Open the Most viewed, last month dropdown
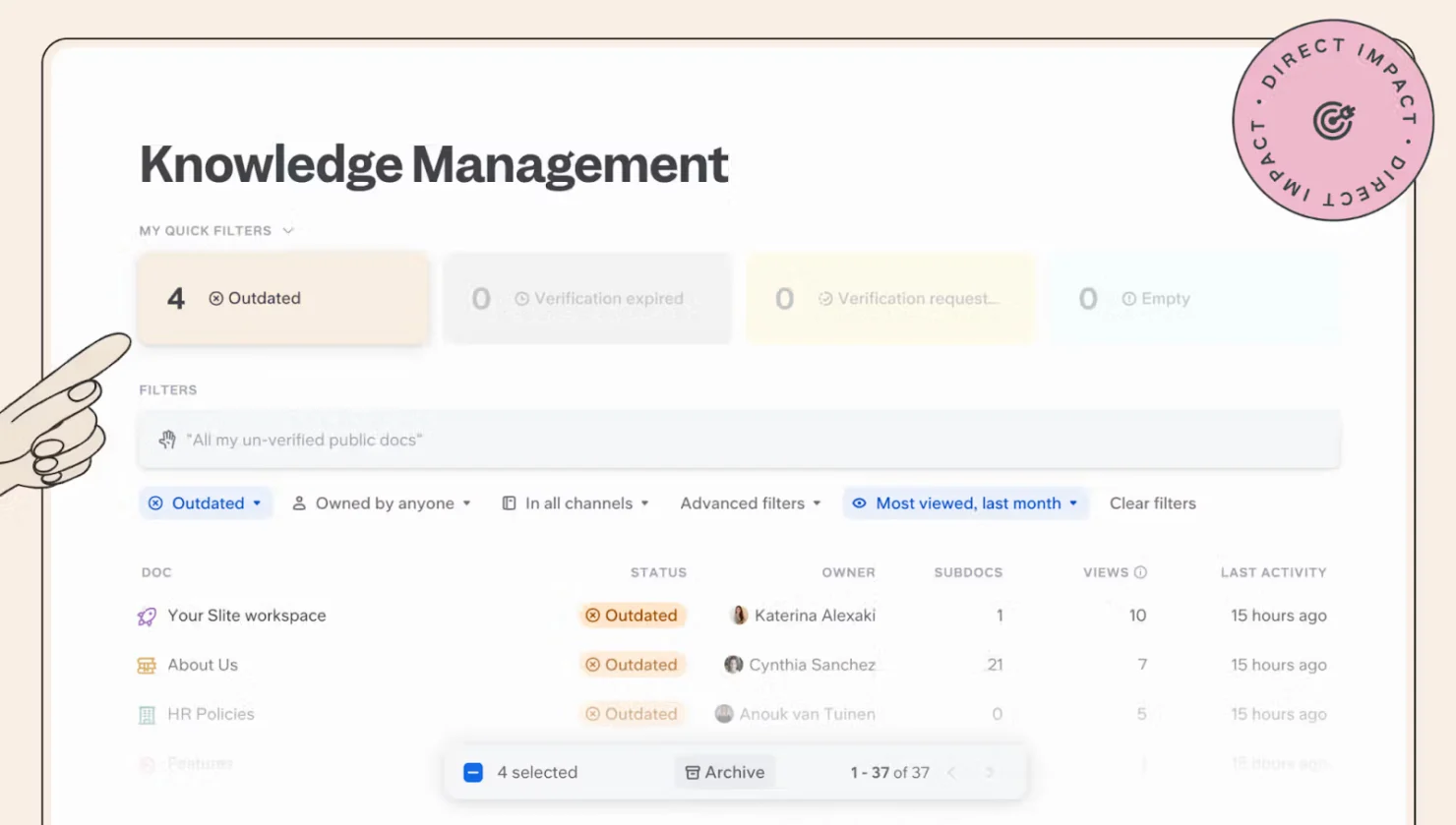Image resolution: width=1456 pixels, height=825 pixels. (x=965, y=503)
